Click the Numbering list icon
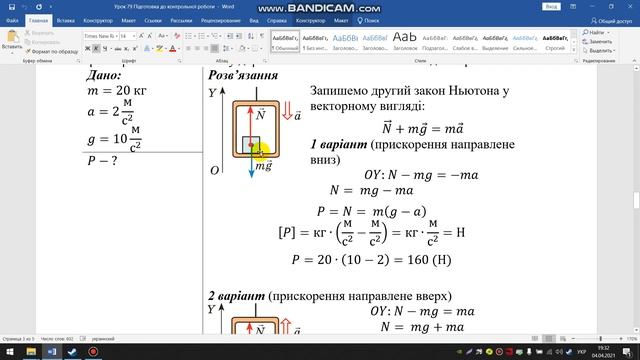Screen dimensions: 640x360 pyautogui.click(x=201, y=36)
